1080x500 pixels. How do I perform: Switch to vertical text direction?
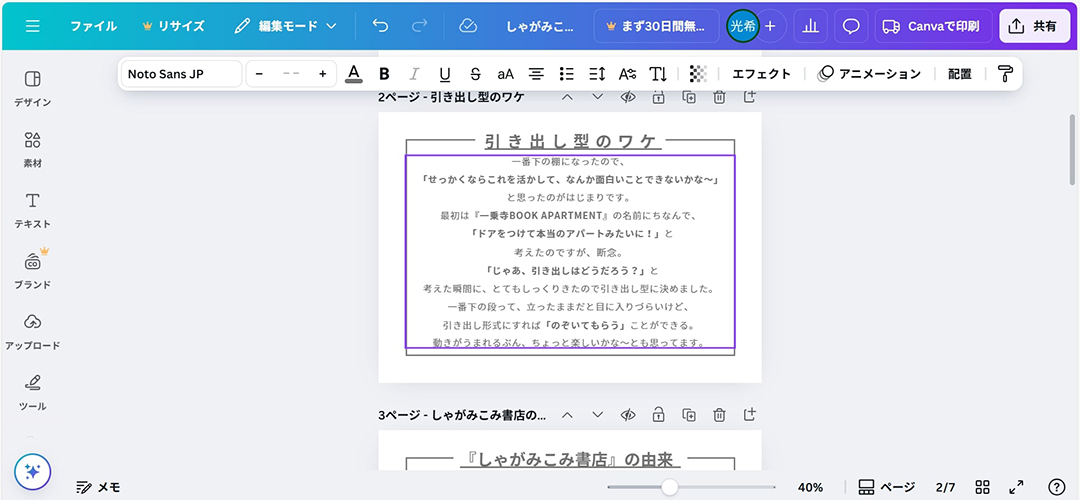tap(658, 74)
